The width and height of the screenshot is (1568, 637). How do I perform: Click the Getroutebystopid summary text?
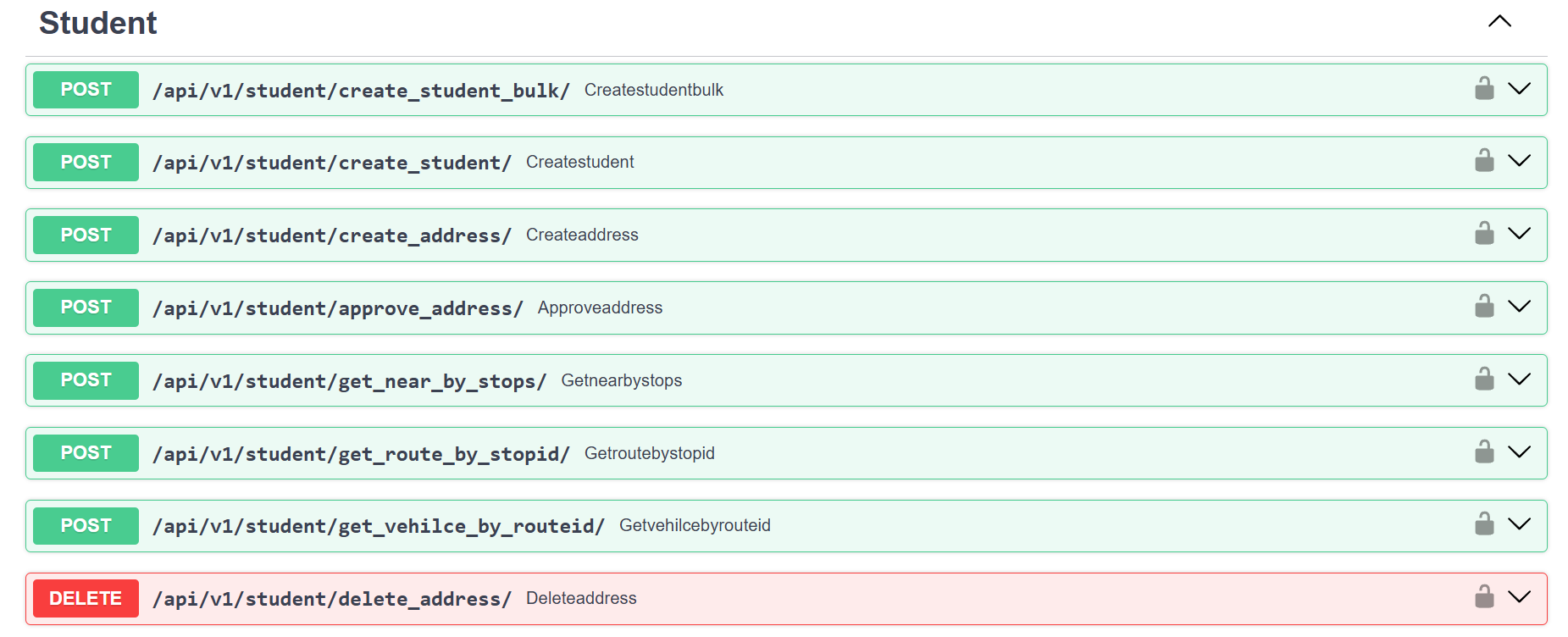coord(650,453)
